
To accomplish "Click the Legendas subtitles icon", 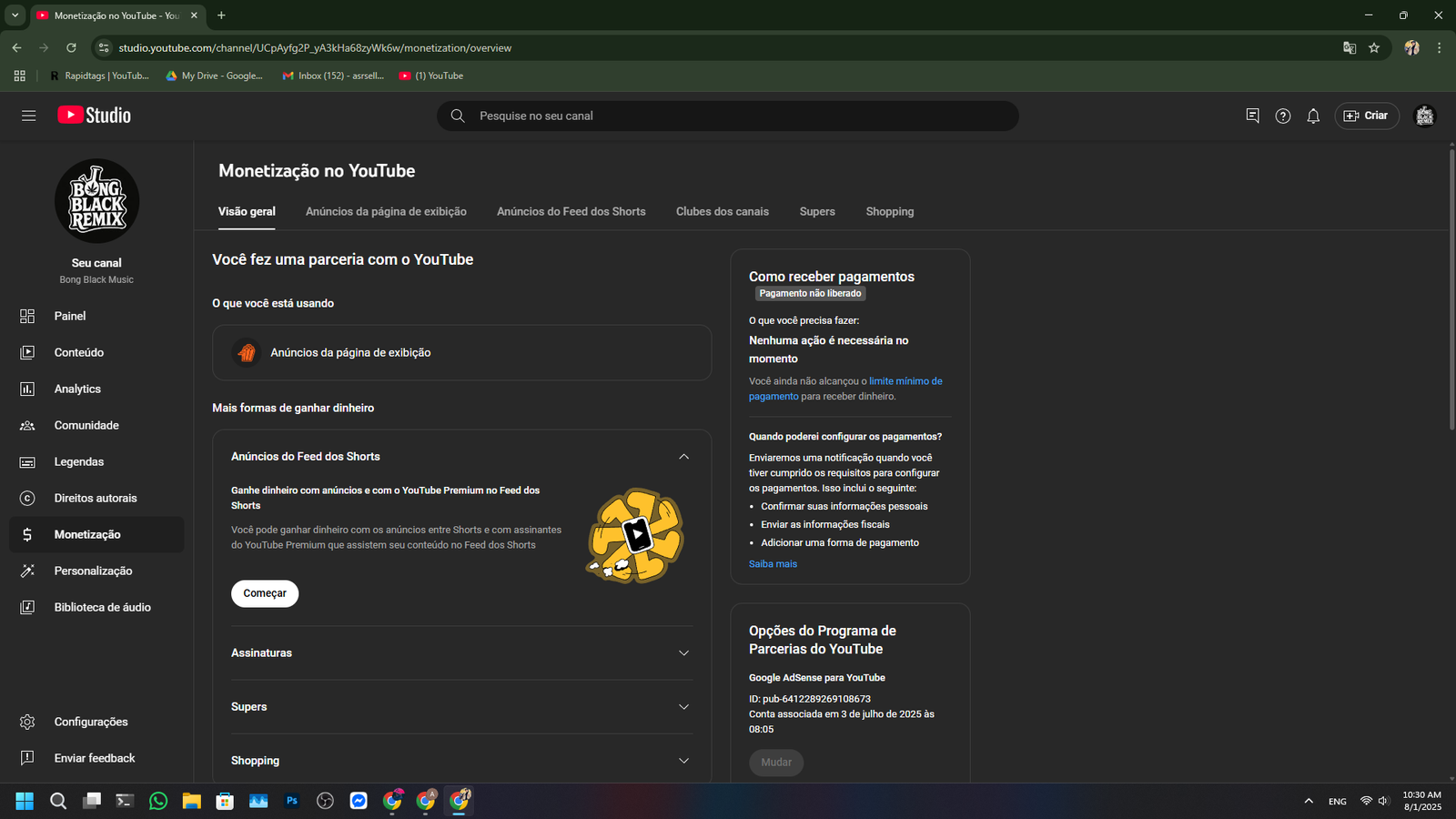I will tap(27, 461).
